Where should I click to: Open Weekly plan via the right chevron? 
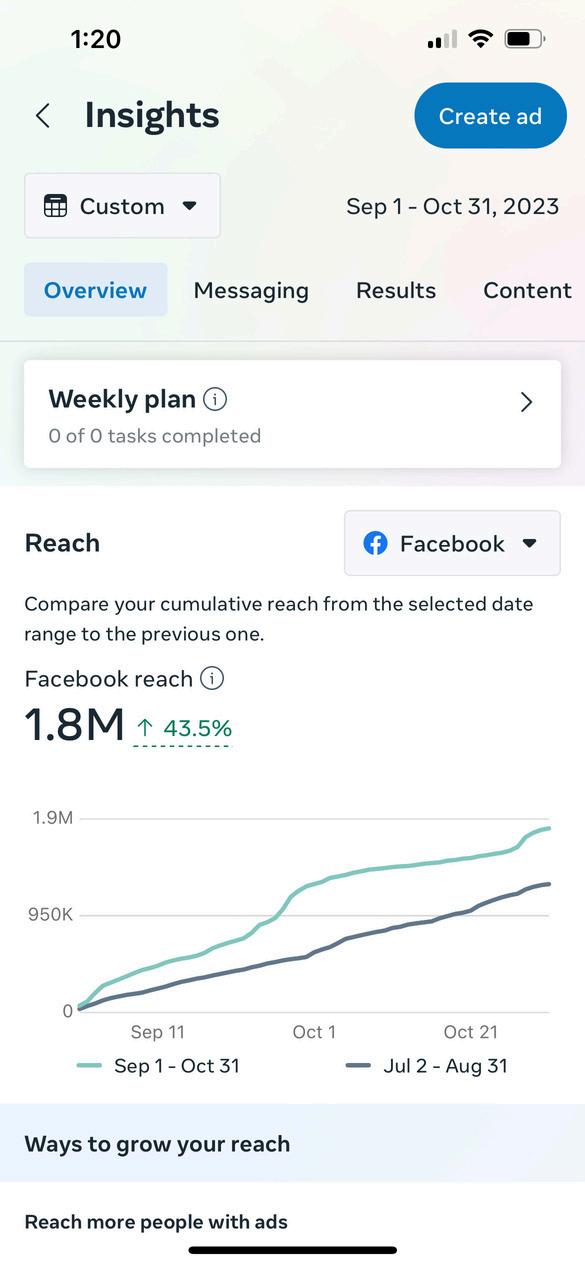tap(527, 402)
